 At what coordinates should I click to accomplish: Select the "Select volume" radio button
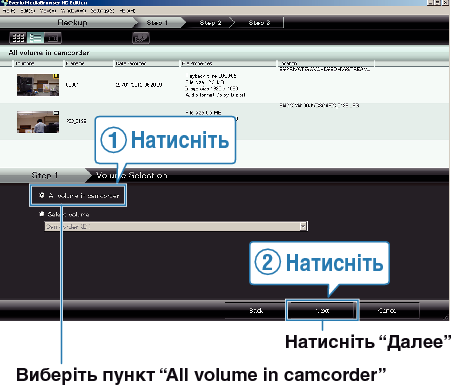[42, 214]
